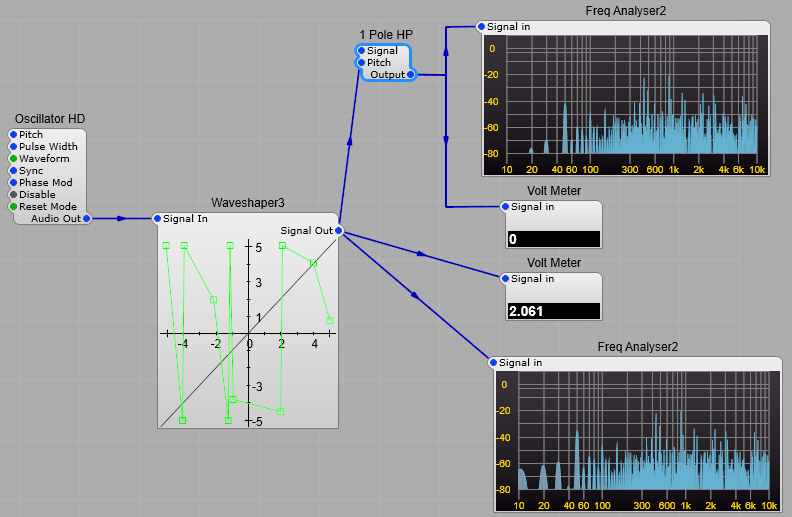Click Signal in pin of lower Freq Analyser2
792x517 pixels.
(493, 363)
